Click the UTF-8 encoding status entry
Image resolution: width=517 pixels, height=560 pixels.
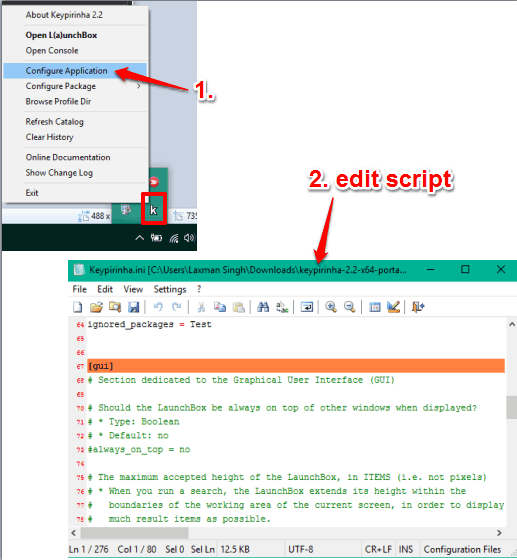pyautogui.click(x=301, y=549)
